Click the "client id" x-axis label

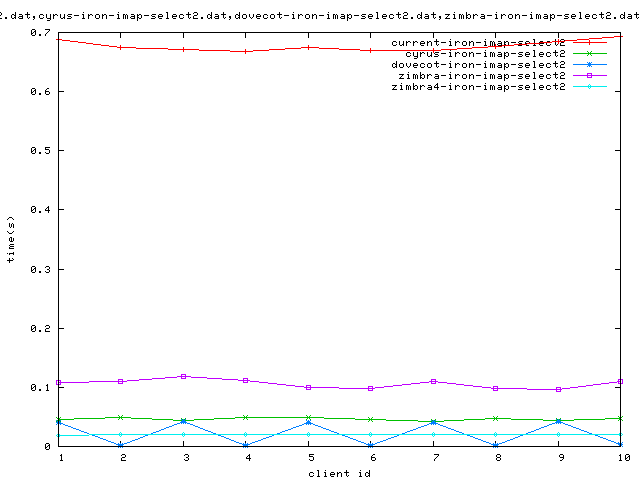tap(338, 472)
